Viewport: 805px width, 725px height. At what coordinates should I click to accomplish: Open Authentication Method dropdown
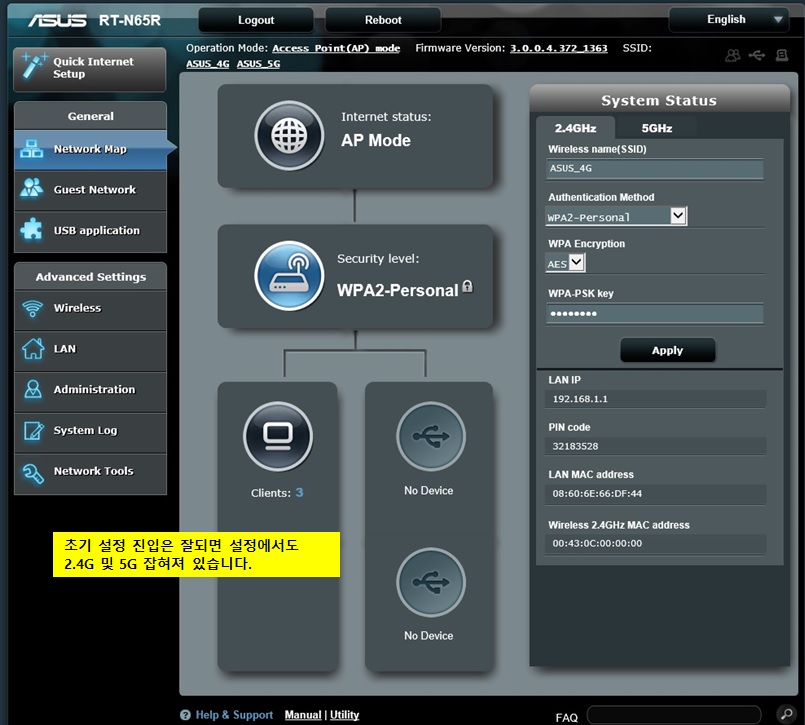(616, 217)
